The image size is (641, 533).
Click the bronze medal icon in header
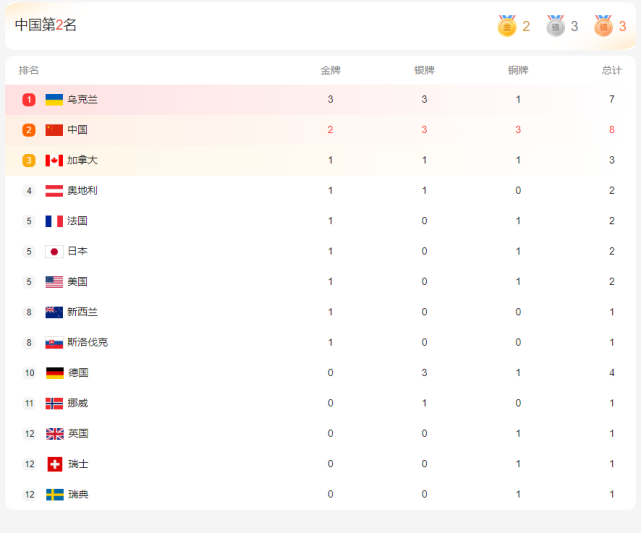click(x=603, y=26)
